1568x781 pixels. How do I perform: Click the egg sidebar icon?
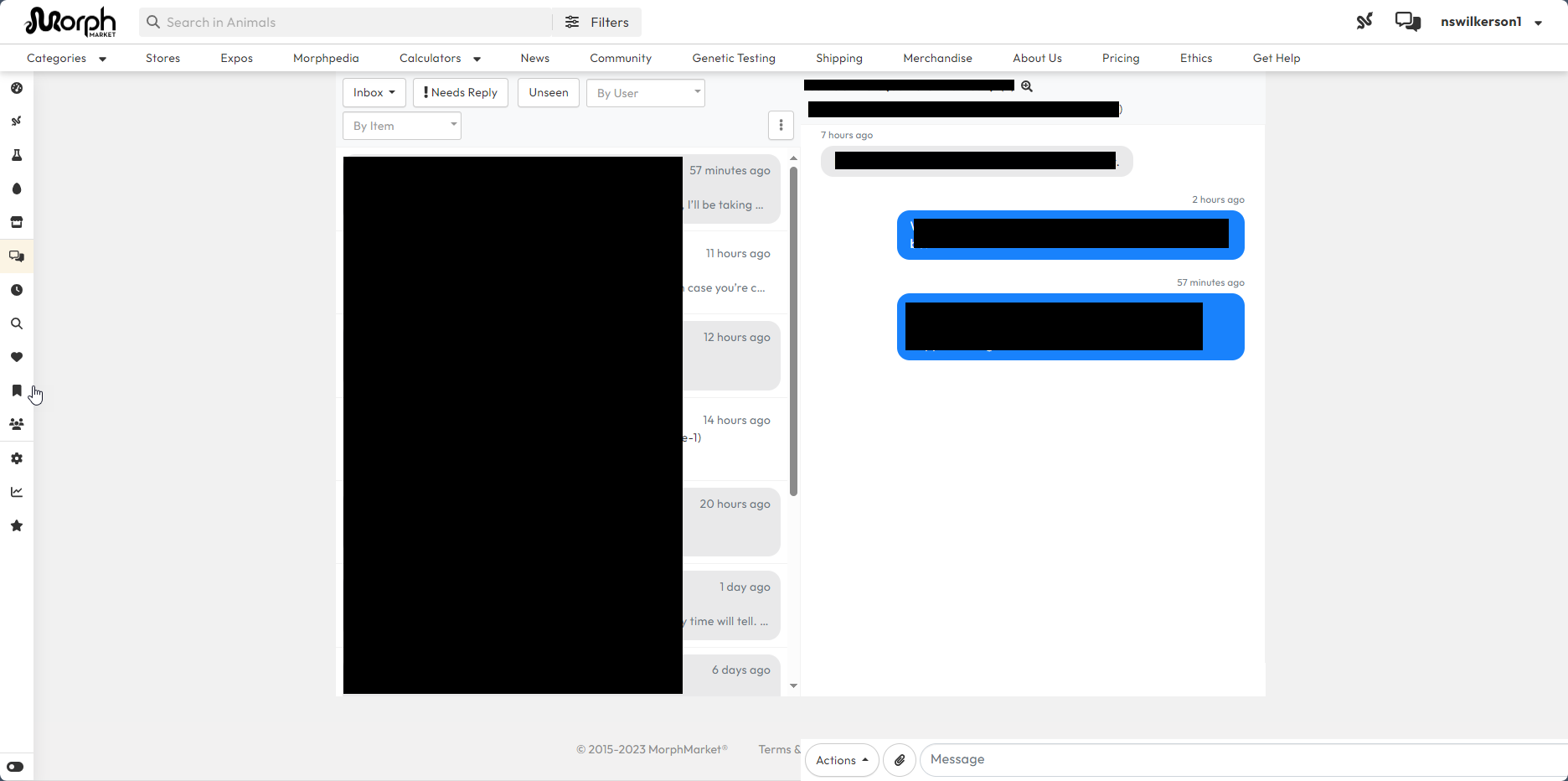17,189
